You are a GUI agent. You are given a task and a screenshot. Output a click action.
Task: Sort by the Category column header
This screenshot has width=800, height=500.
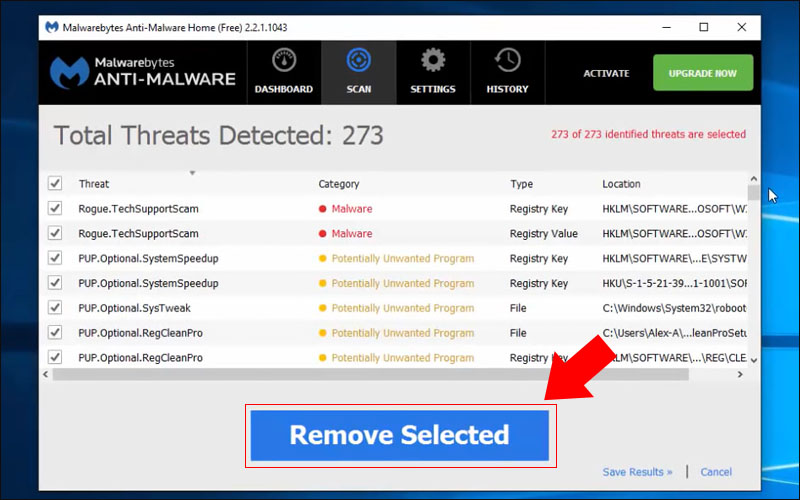[339, 184]
